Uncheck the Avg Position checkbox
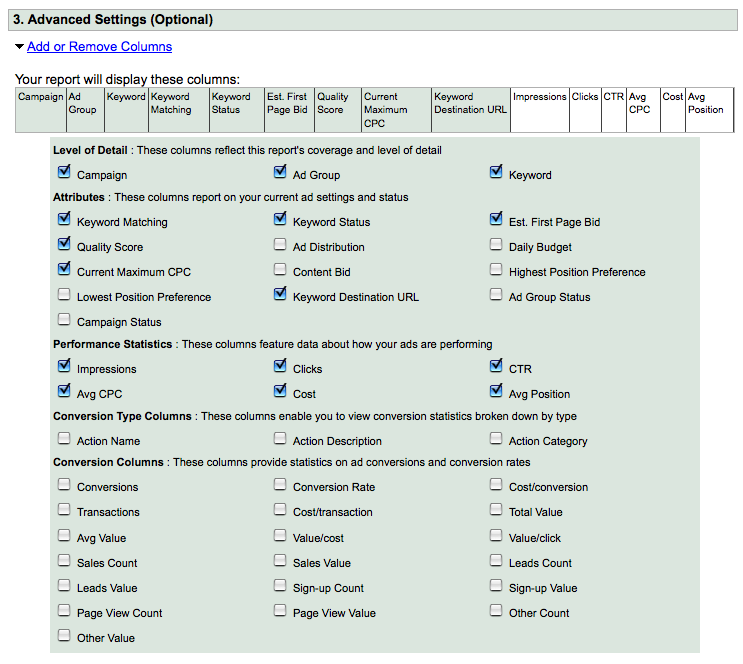The height and width of the screenshot is (664, 743). pyautogui.click(x=497, y=392)
